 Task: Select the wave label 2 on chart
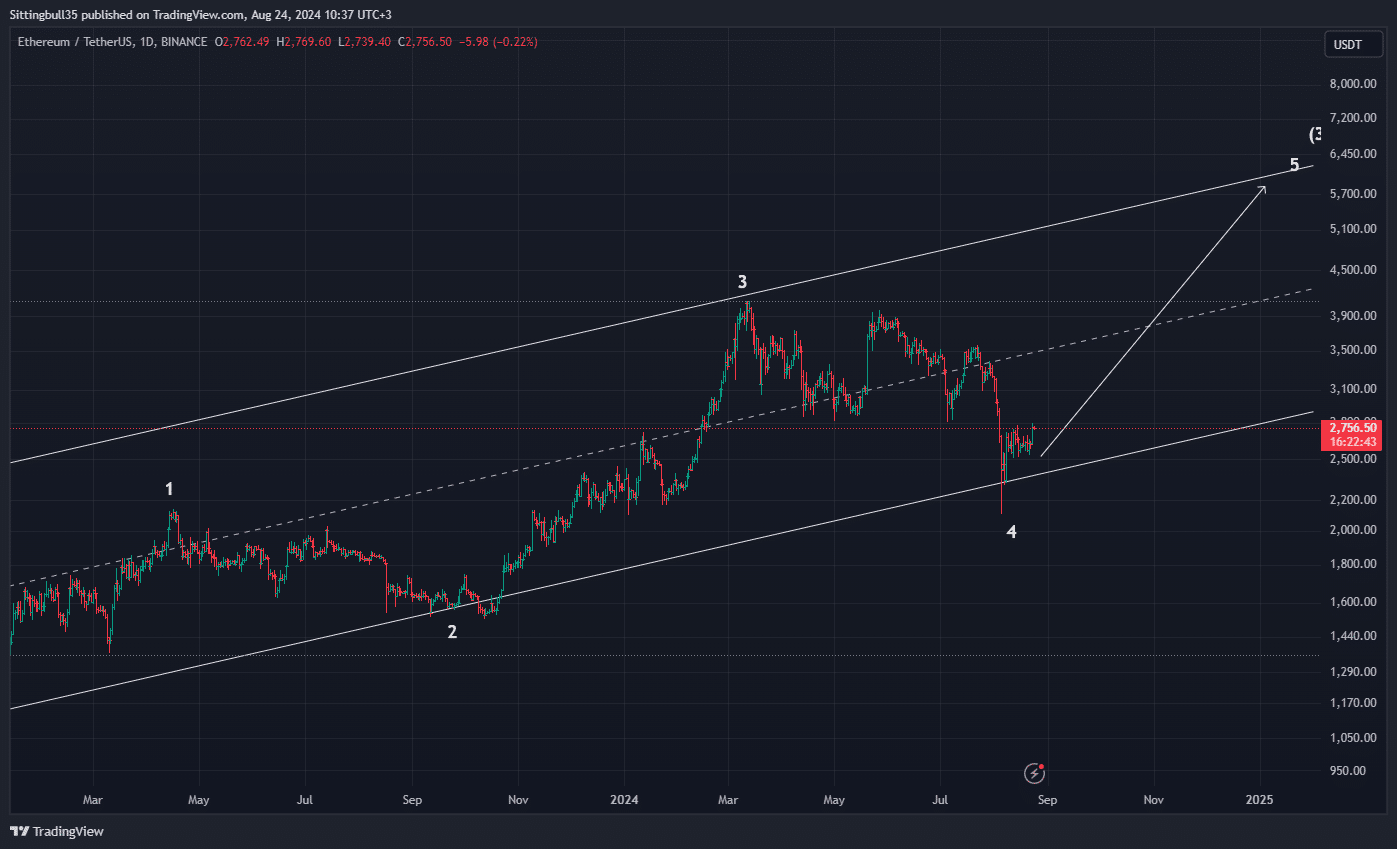[452, 632]
